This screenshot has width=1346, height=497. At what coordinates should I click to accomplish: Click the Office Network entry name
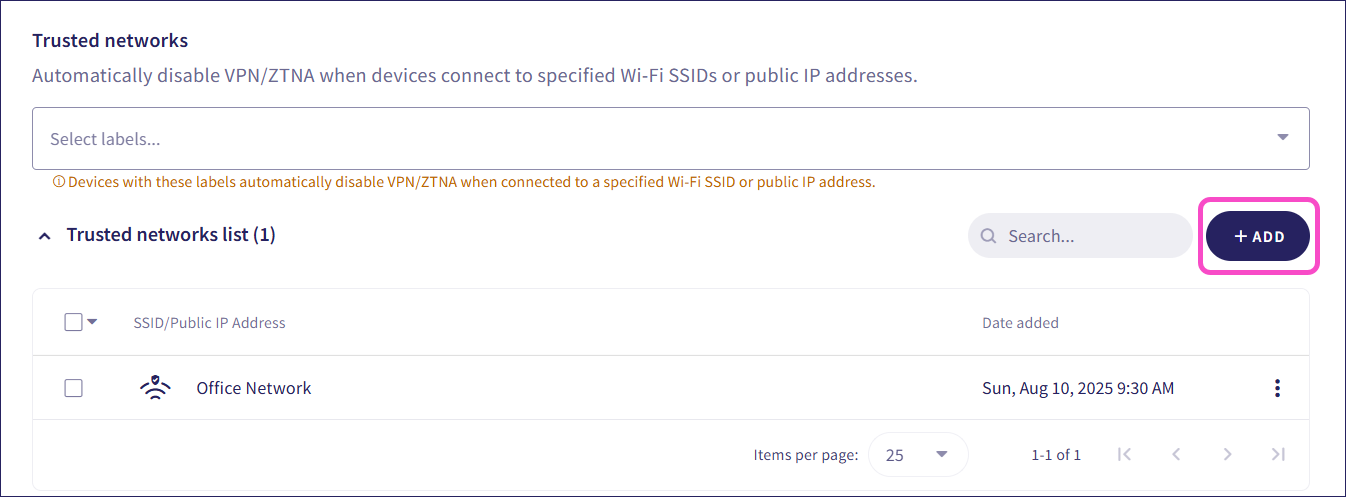click(253, 388)
